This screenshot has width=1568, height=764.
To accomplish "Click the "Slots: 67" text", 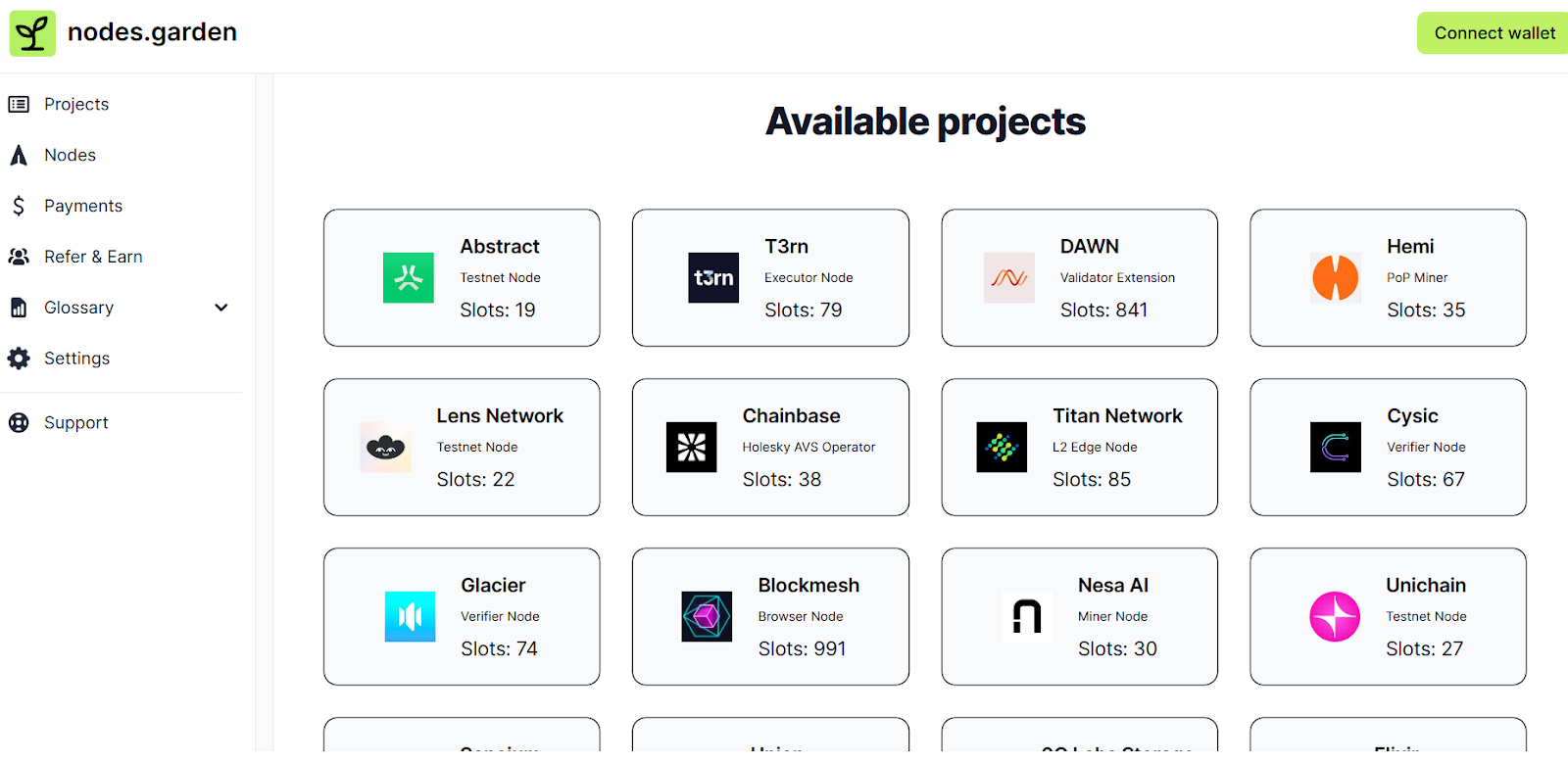I will pos(1426,480).
